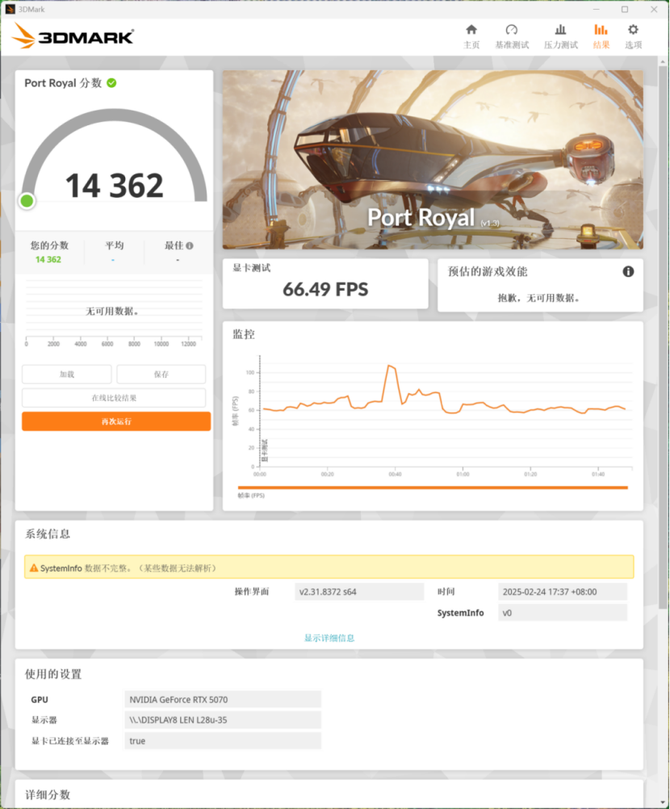This screenshot has height=809, width=670.
Task: Click the green dot on score gauge
Action: (x=27, y=201)
